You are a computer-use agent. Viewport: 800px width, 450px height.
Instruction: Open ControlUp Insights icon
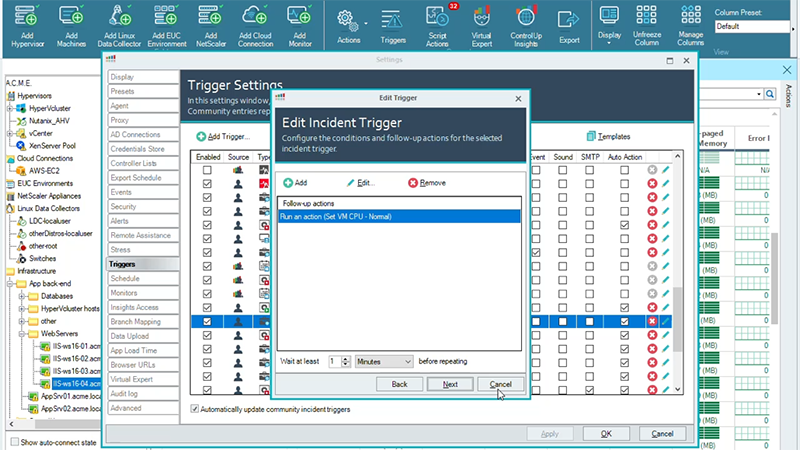526,26
